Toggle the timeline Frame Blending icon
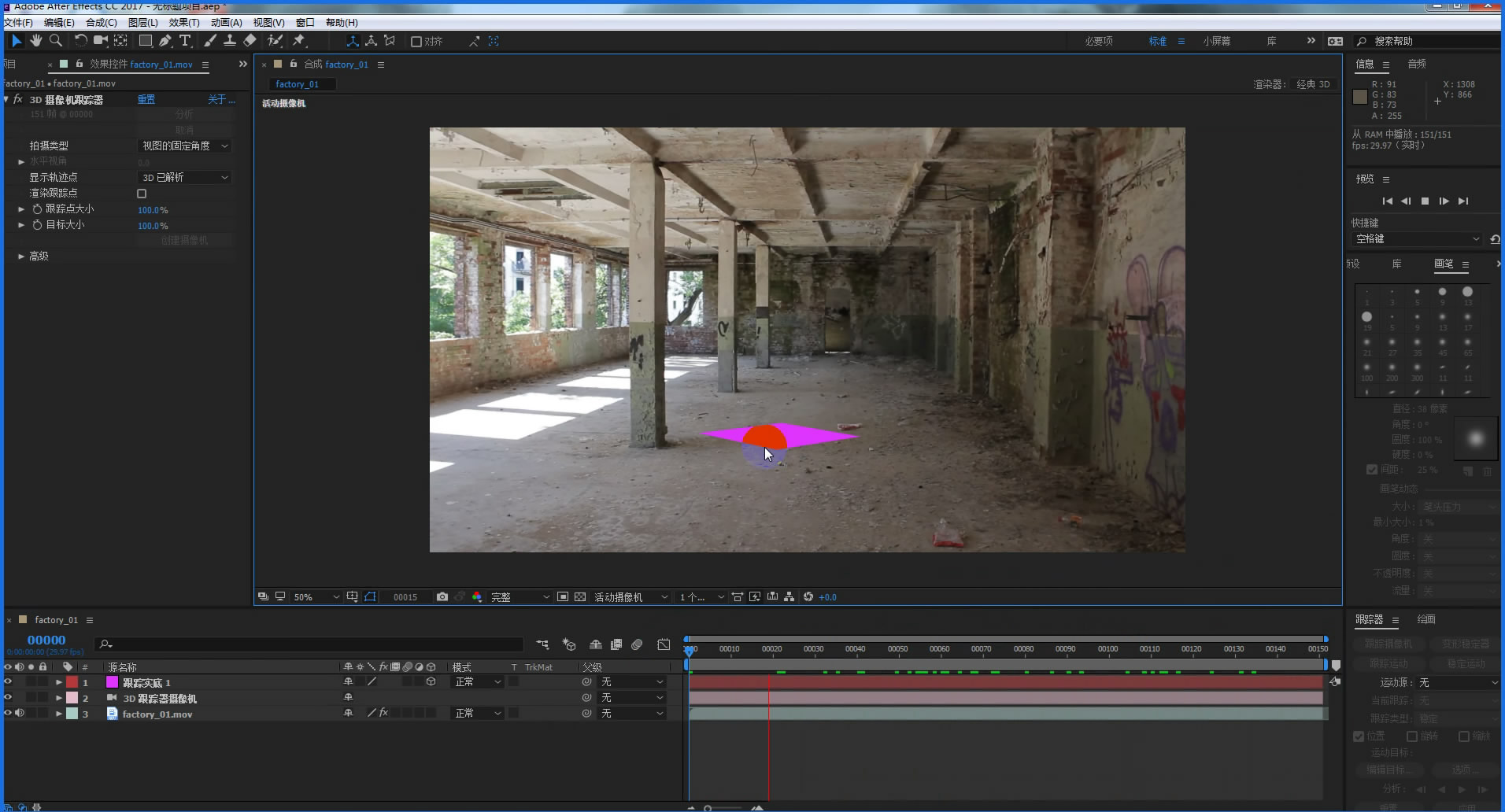The width and height of the screenshot is (1505, 812). 616,644
